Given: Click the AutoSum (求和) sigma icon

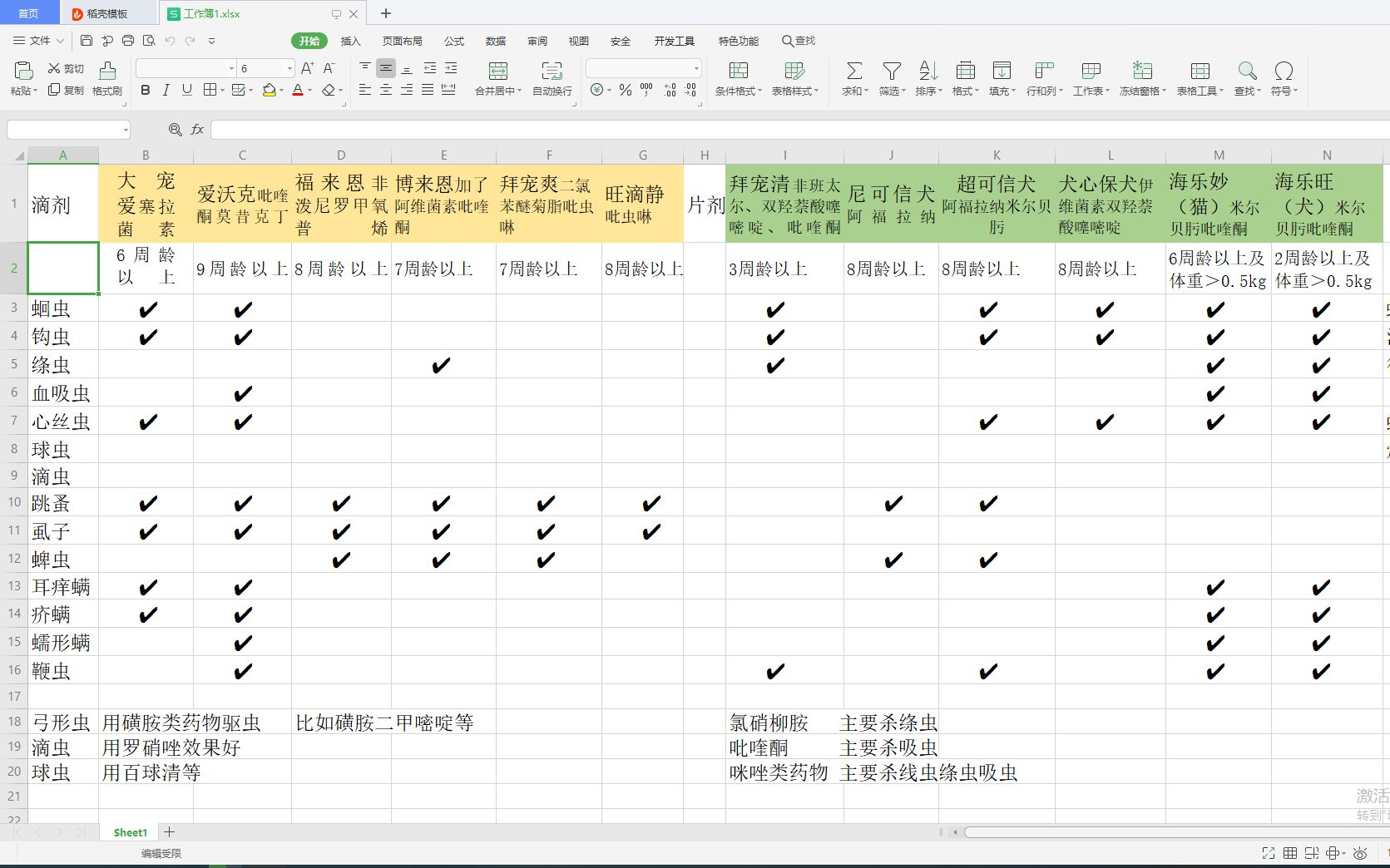Looking at the screenshot, I should tap(854, 71).
